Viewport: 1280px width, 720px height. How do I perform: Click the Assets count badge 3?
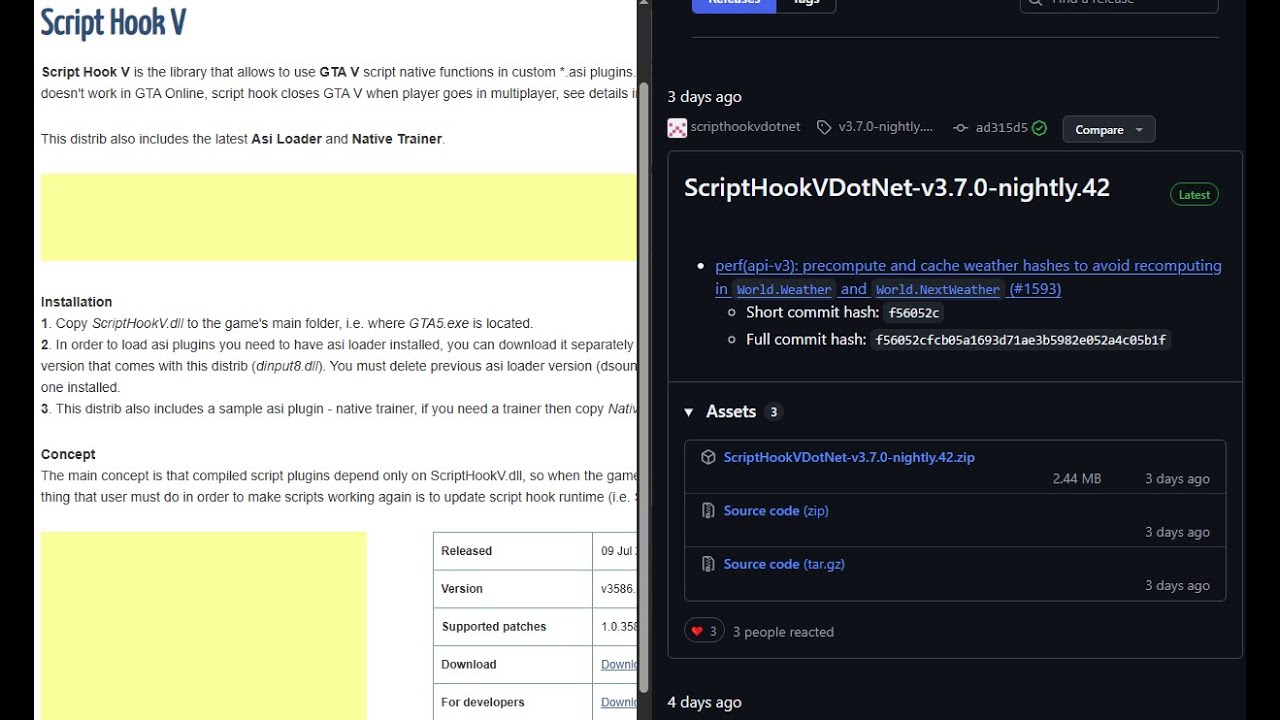(773, 412)
